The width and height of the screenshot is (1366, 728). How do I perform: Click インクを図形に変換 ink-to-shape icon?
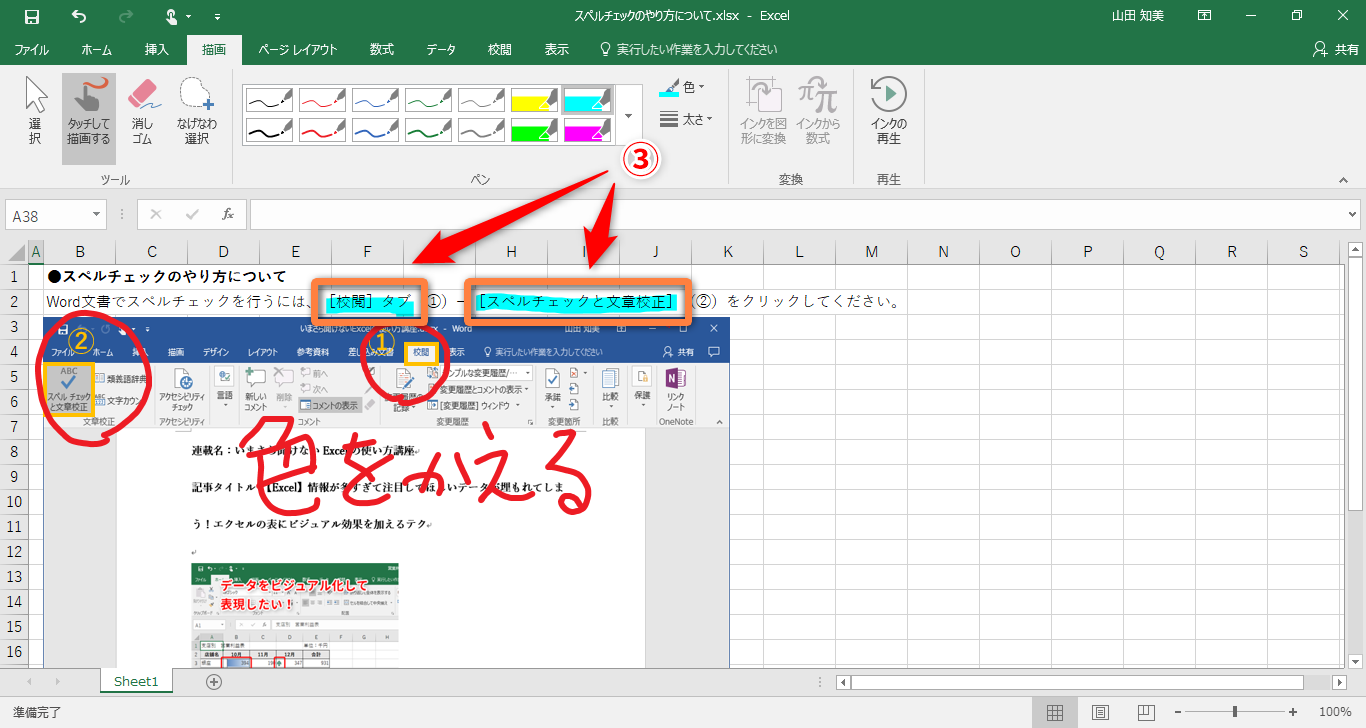tap(763, 112)
